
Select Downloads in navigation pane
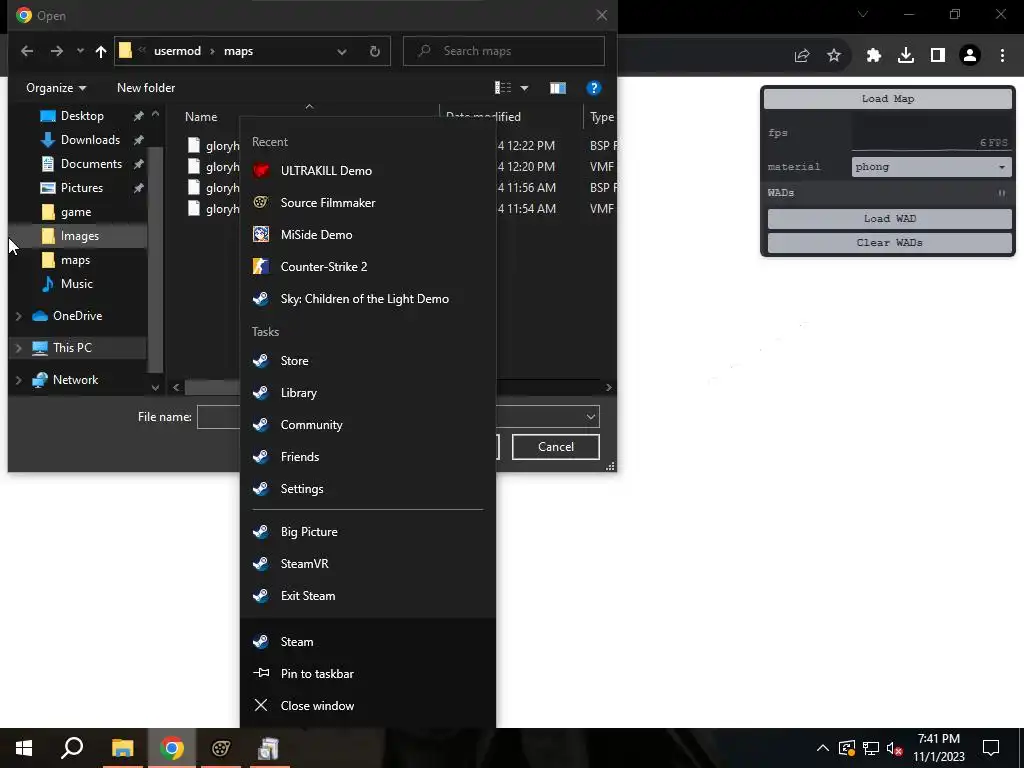[90, 140]
